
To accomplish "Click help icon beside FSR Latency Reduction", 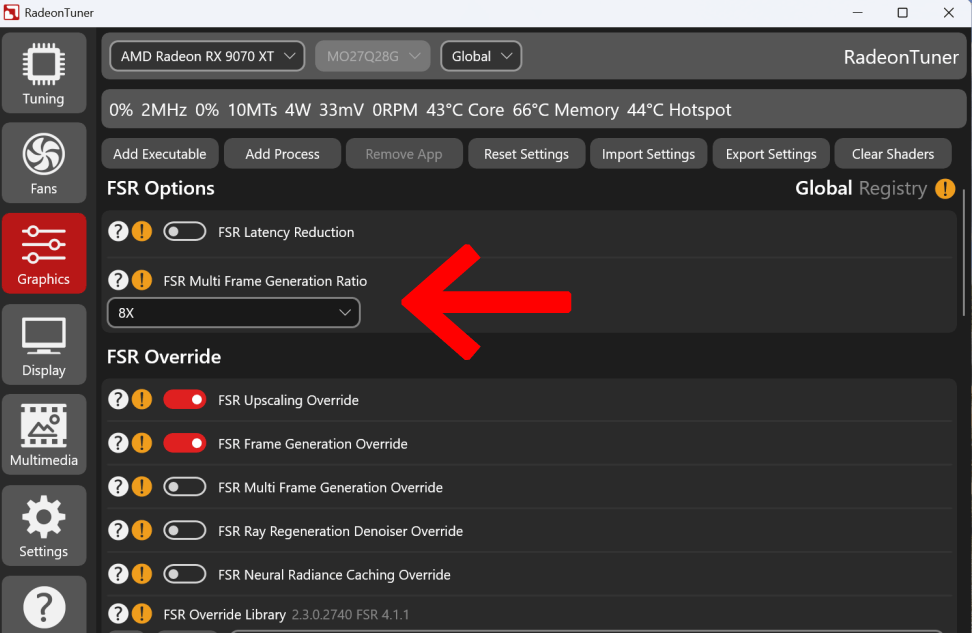I will pyautogui.click(x=118, y=232).
